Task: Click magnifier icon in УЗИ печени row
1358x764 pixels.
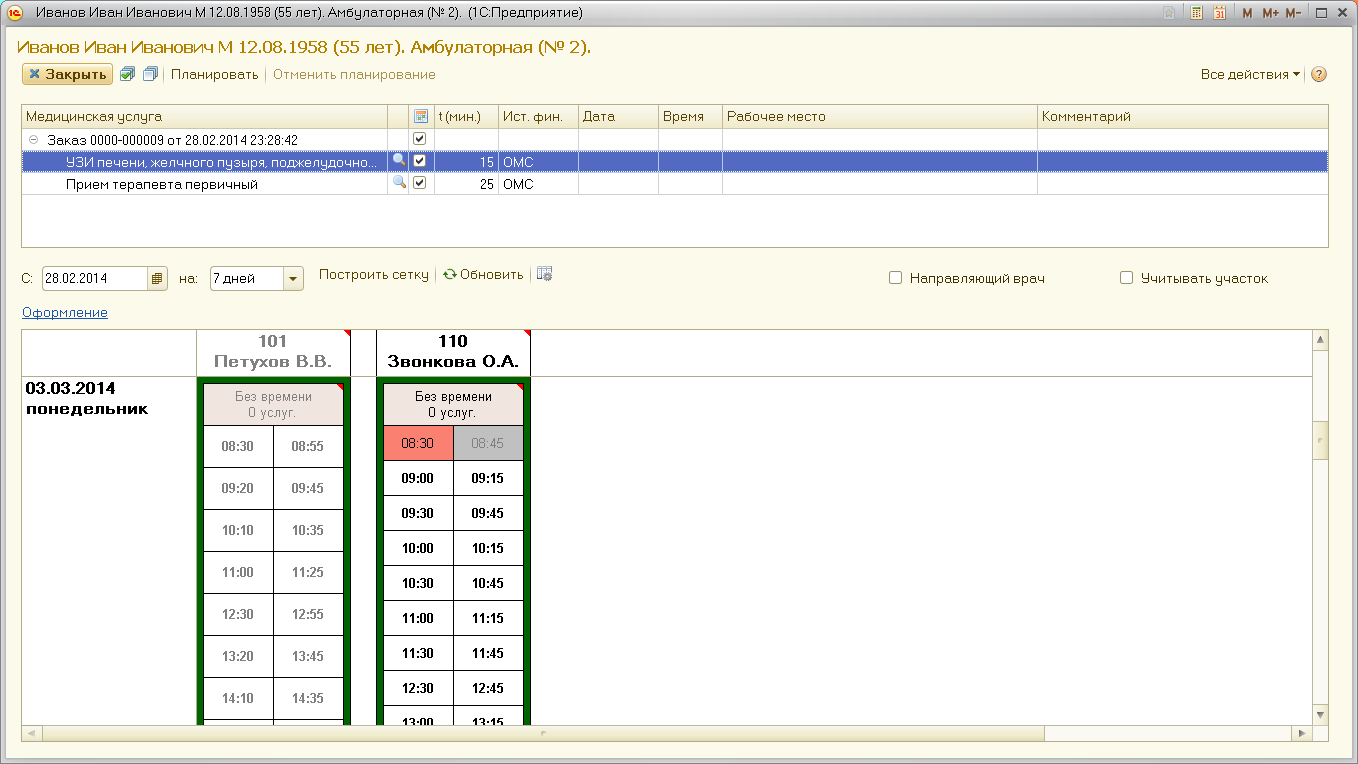Action: coord(399,160)
